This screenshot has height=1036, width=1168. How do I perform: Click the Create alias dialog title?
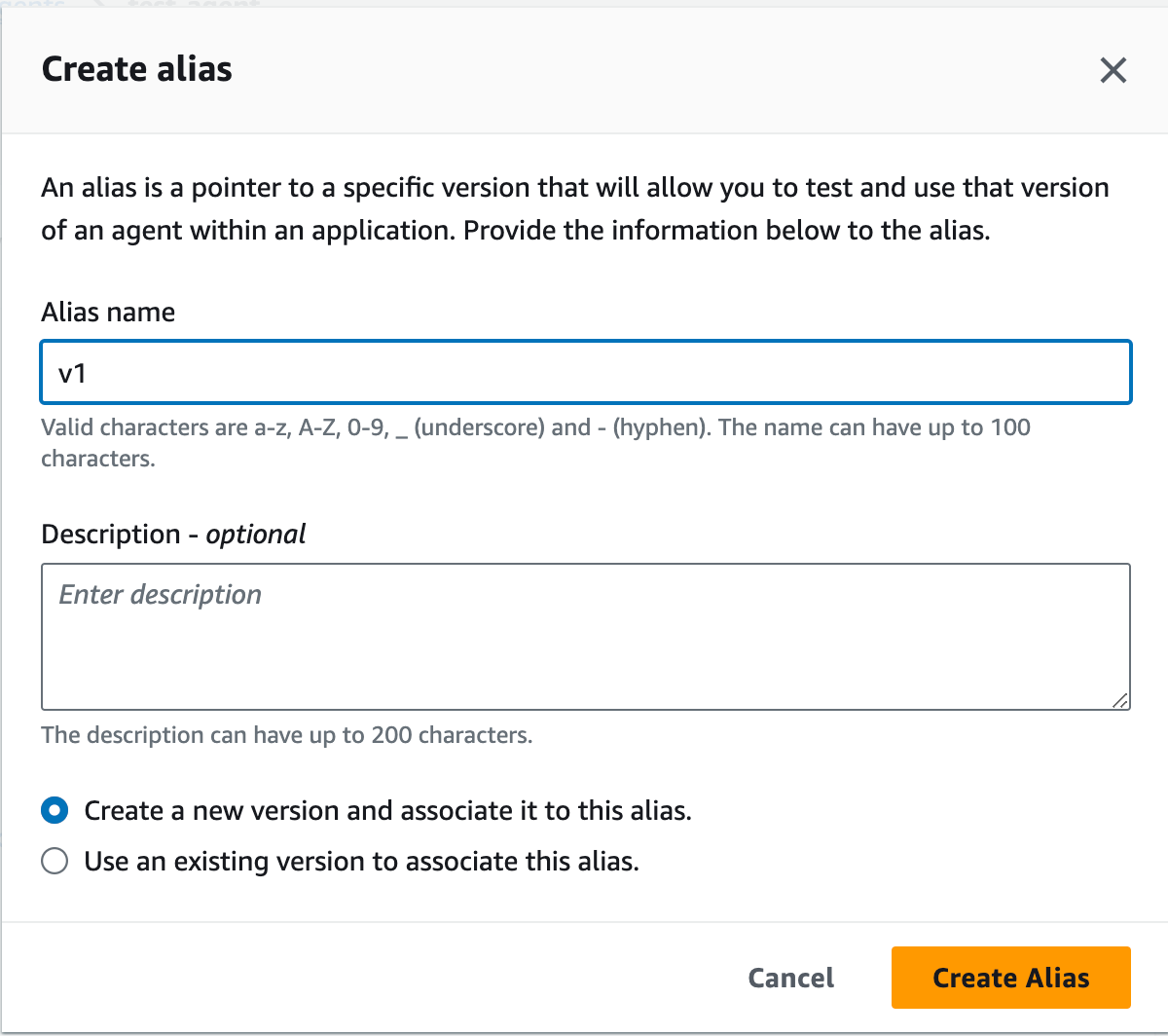click(x=136, y=68)
